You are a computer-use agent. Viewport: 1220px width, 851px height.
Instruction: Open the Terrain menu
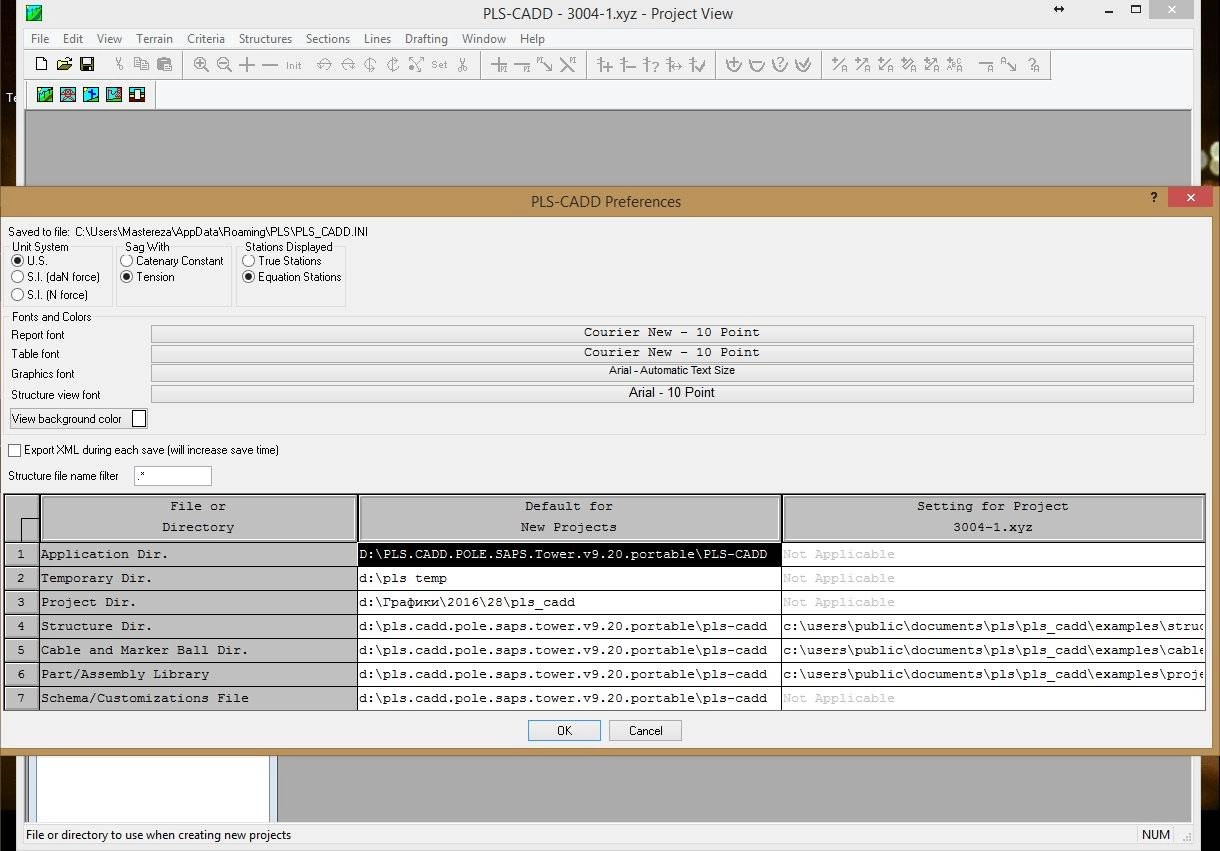(x=155, y=39)
